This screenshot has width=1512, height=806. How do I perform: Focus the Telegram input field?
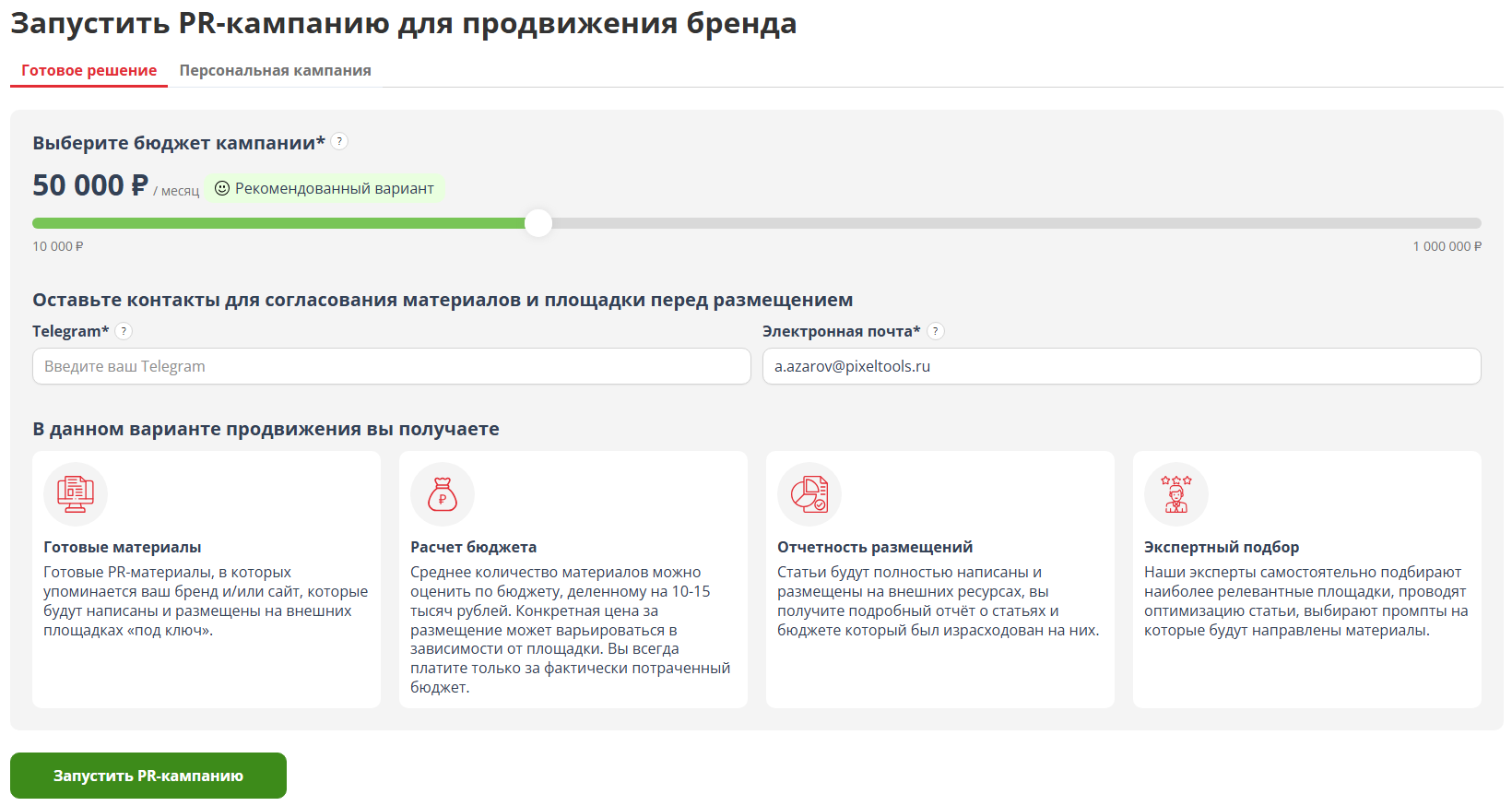pos(391,366)
